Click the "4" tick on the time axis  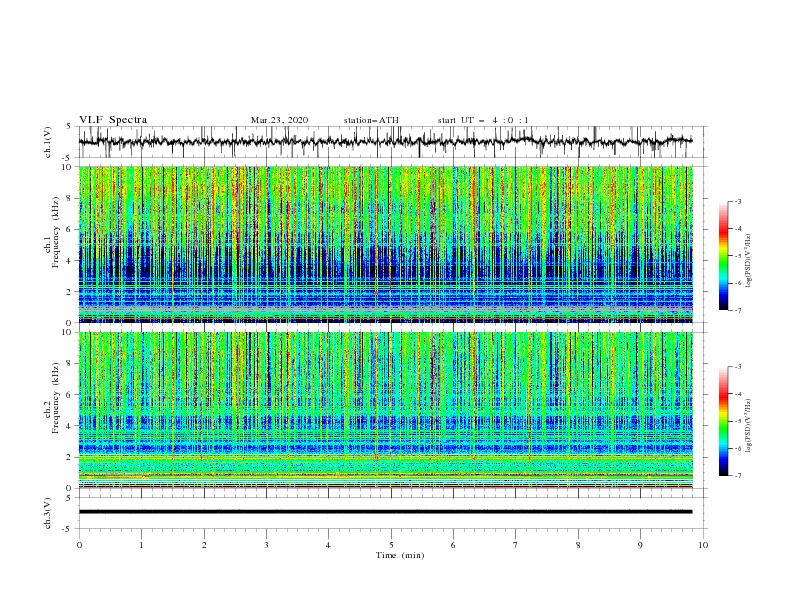(328, 545)
